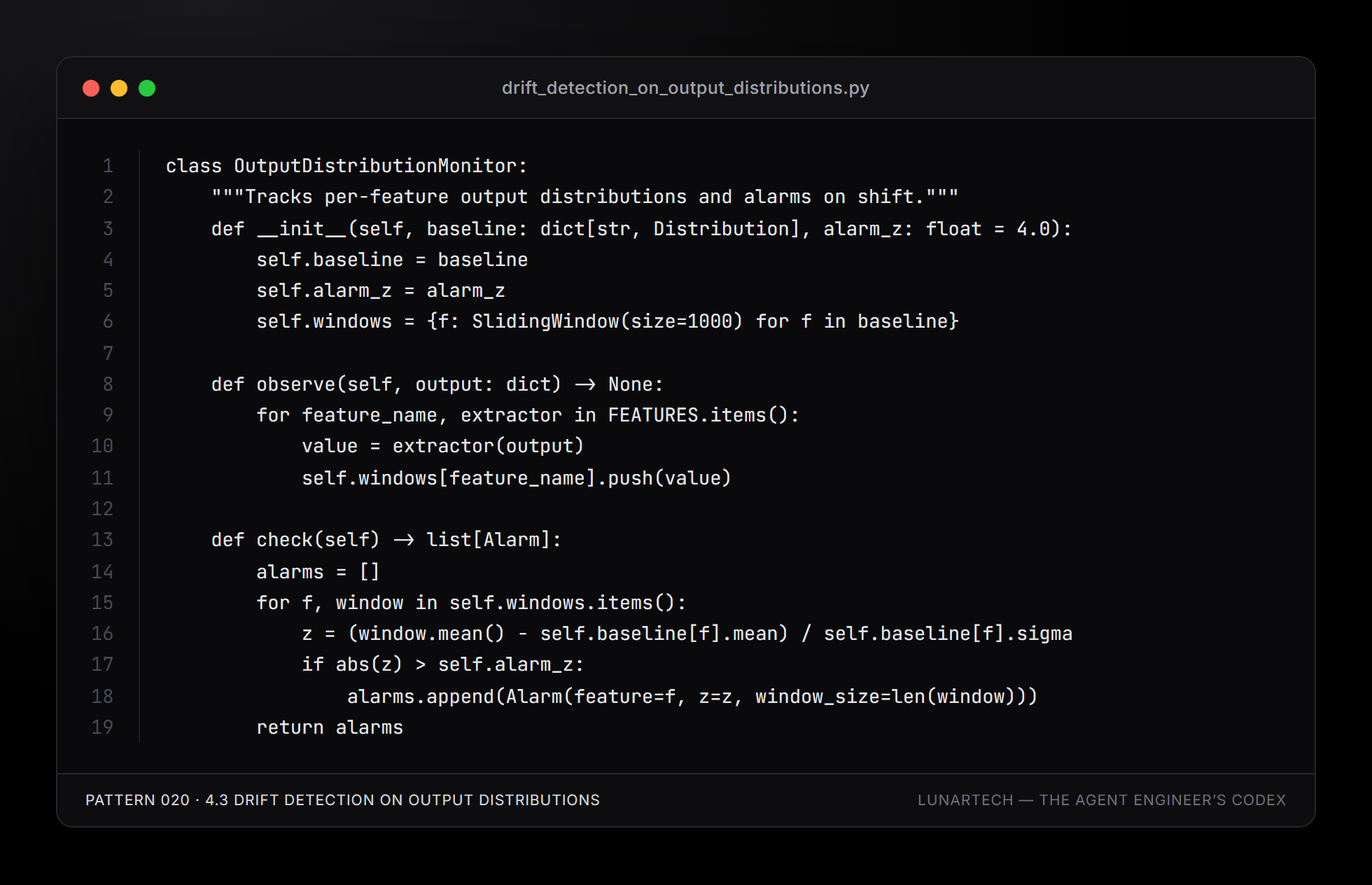Click the self.baseline = baseline assignment
The image size is (1372, 885).
pos(392,260)
